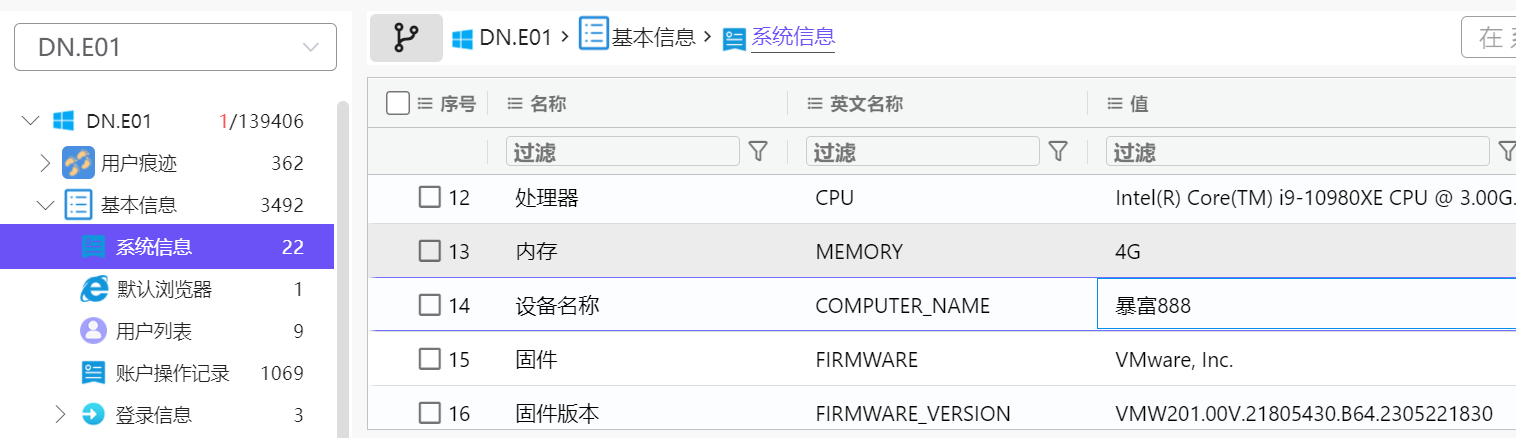Collapse the 基本信息 tree node
1516x438 pixels.
(44, 205)
